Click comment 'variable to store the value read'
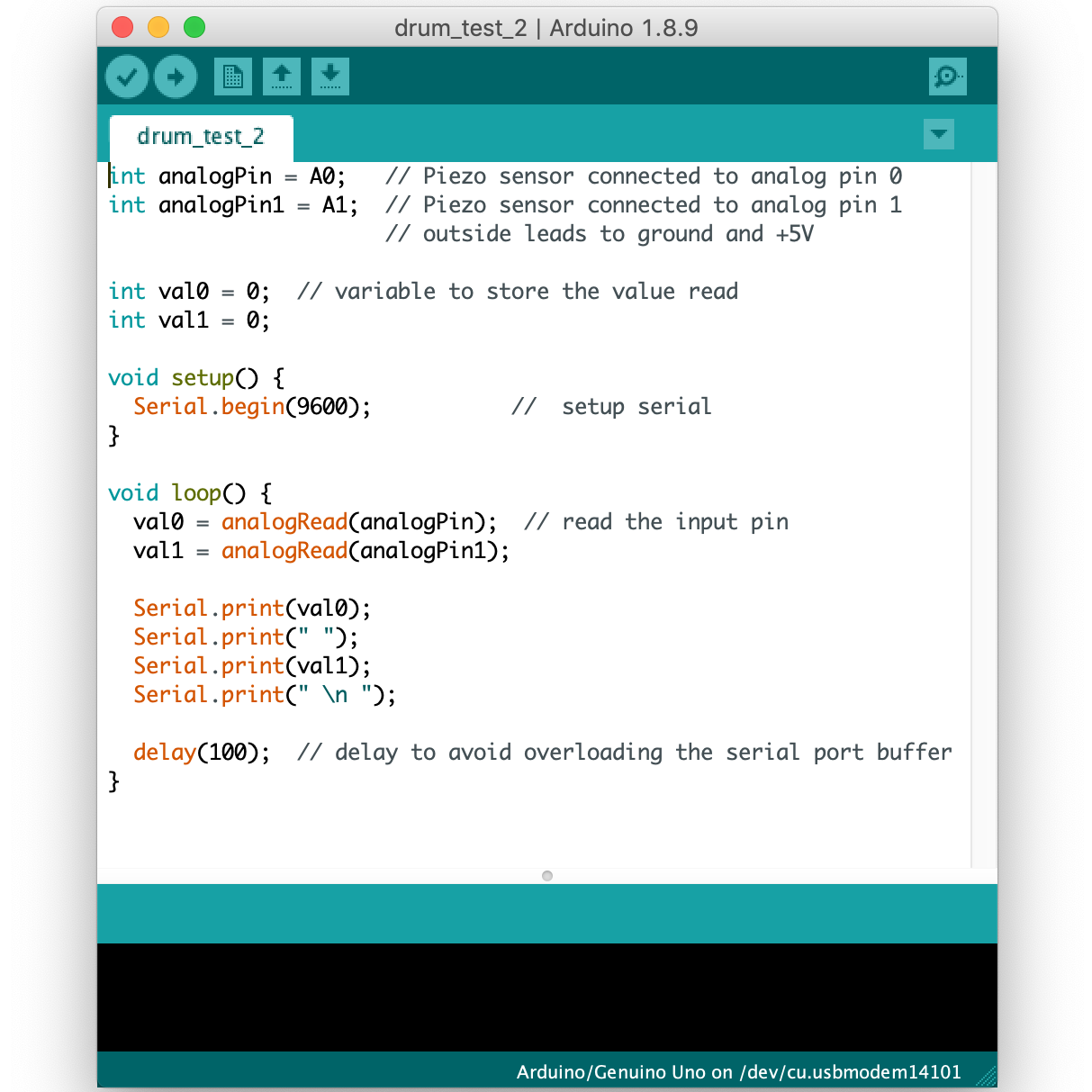 [537, 292]
